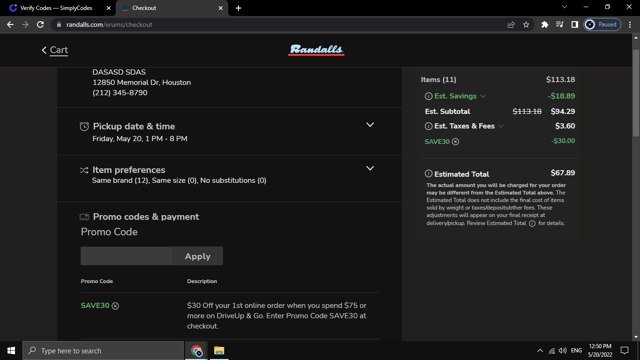Share this page icon

point(511,25)
